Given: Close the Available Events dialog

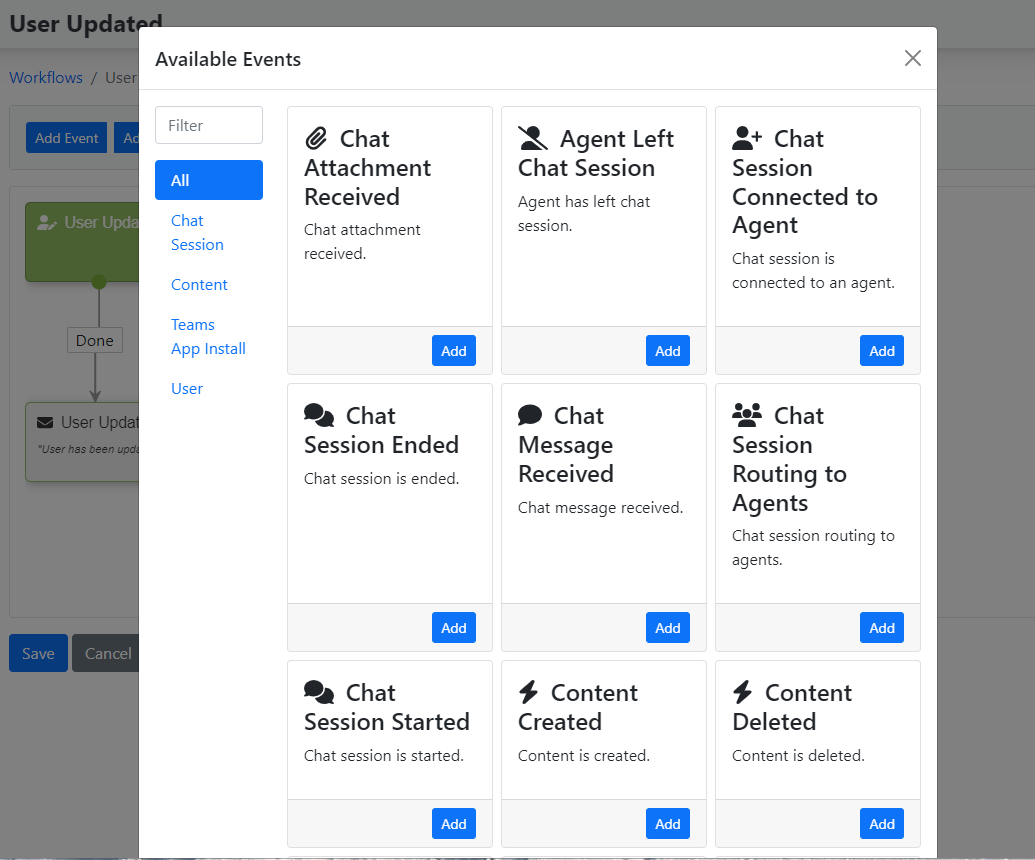Looking at the screenshot, I should [912, 58].
